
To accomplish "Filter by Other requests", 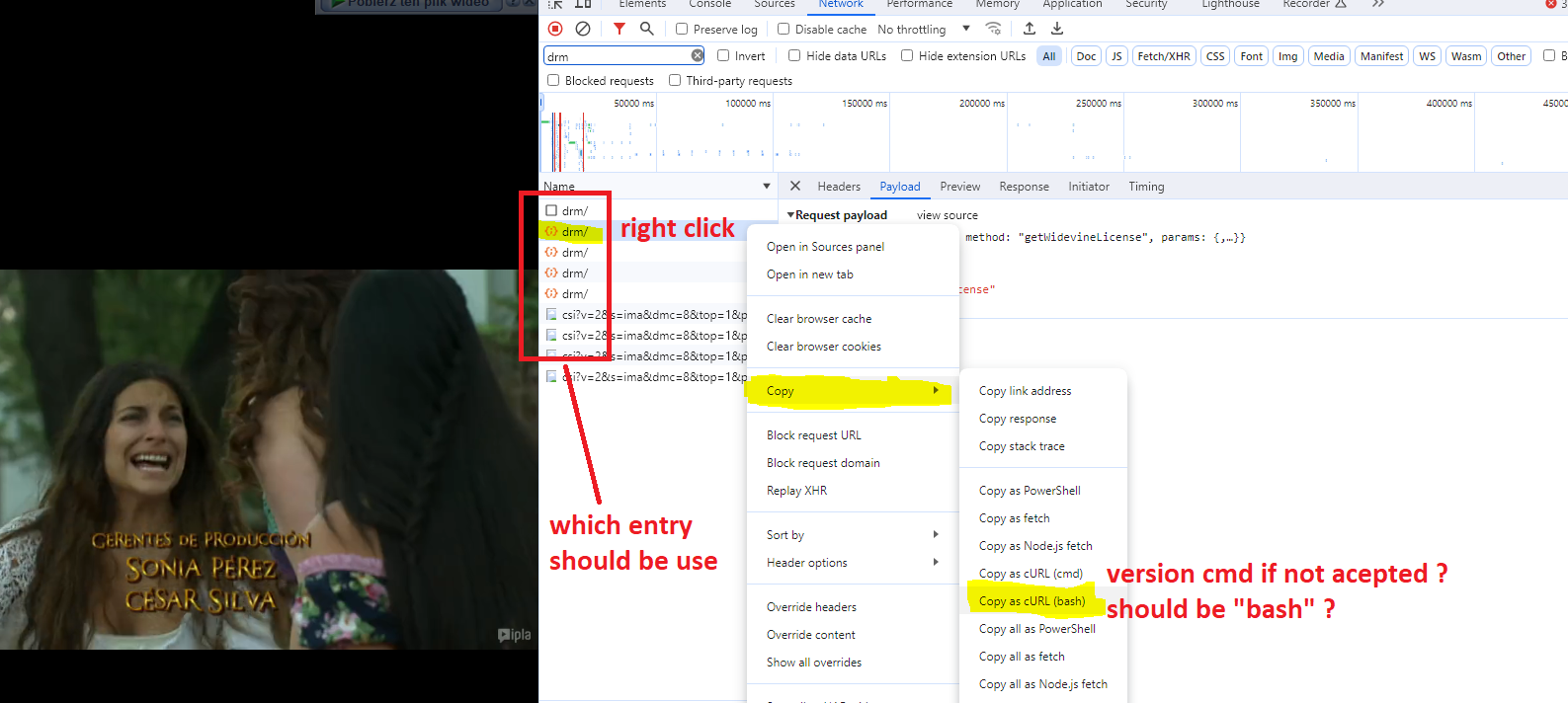I will click(1511, 56).
